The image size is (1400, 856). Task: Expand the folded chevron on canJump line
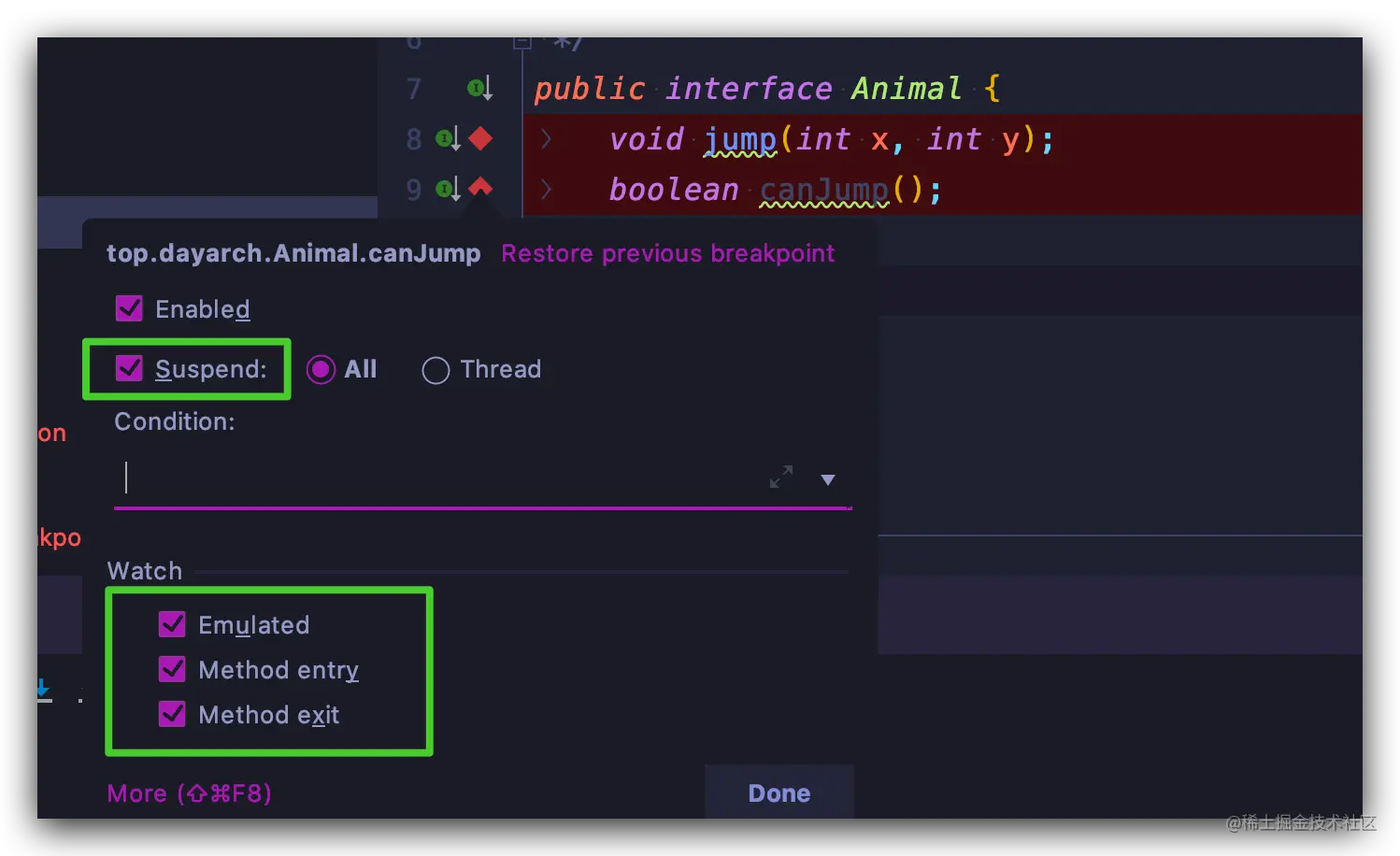click(x=547, y=189)
